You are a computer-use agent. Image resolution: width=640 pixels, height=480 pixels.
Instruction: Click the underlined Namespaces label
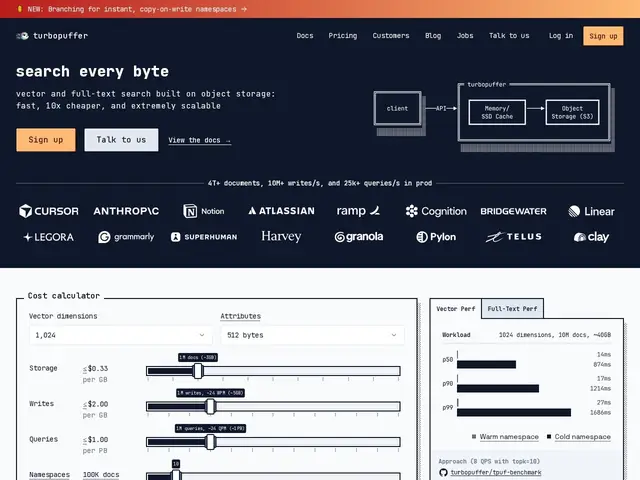[49, 475]
